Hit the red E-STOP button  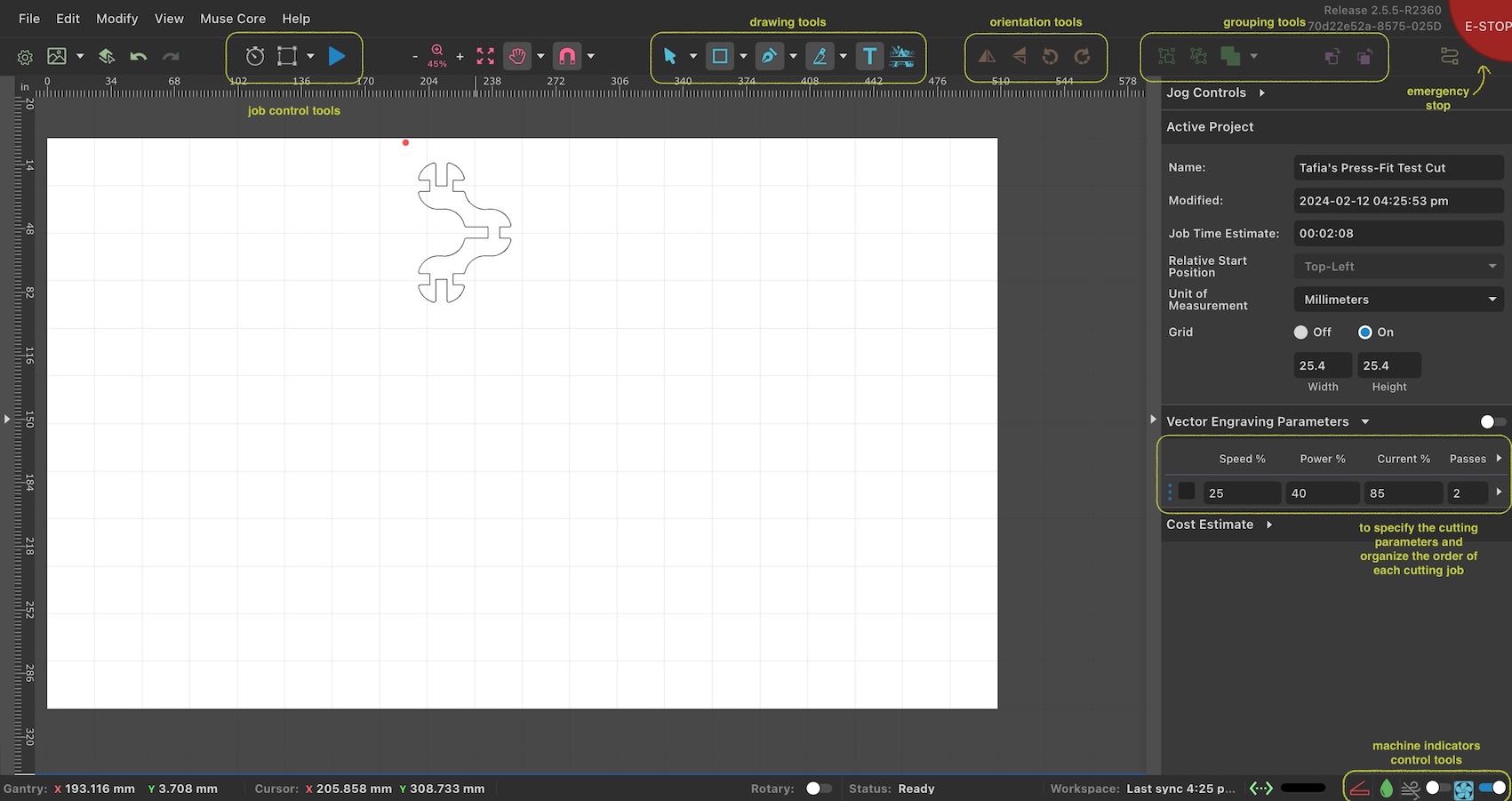pyautogui.click(x=1488, y=26)
